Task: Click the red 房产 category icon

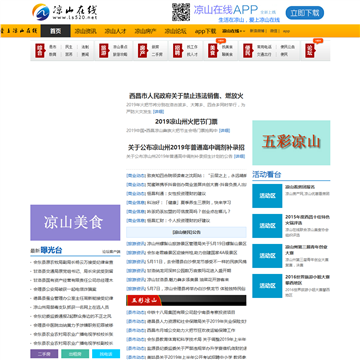Action: click(142, 51)
